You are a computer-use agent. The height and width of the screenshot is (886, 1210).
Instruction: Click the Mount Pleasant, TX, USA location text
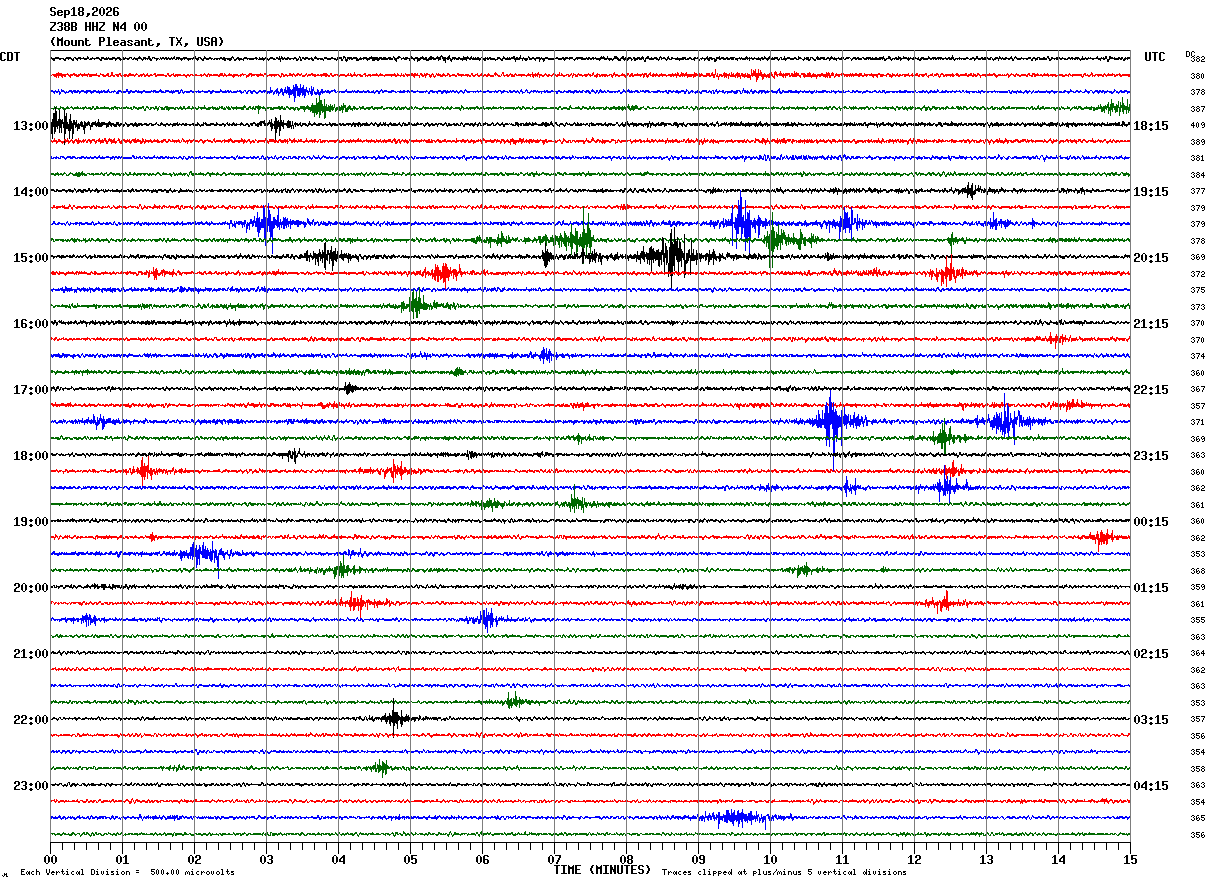(x=137, y=42)
